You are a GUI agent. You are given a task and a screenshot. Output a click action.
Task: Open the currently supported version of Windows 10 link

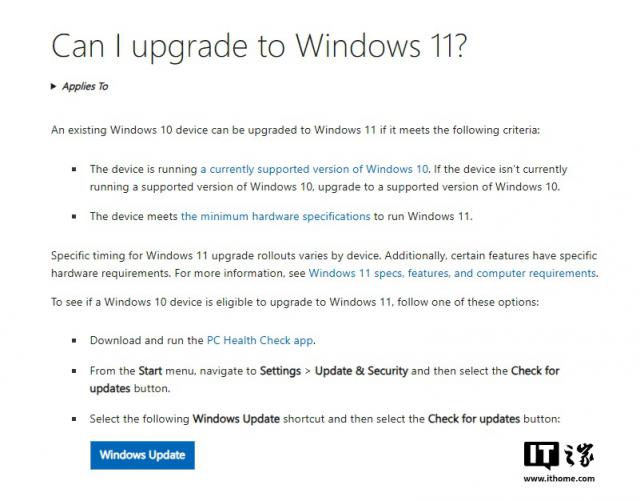(314, 169)
